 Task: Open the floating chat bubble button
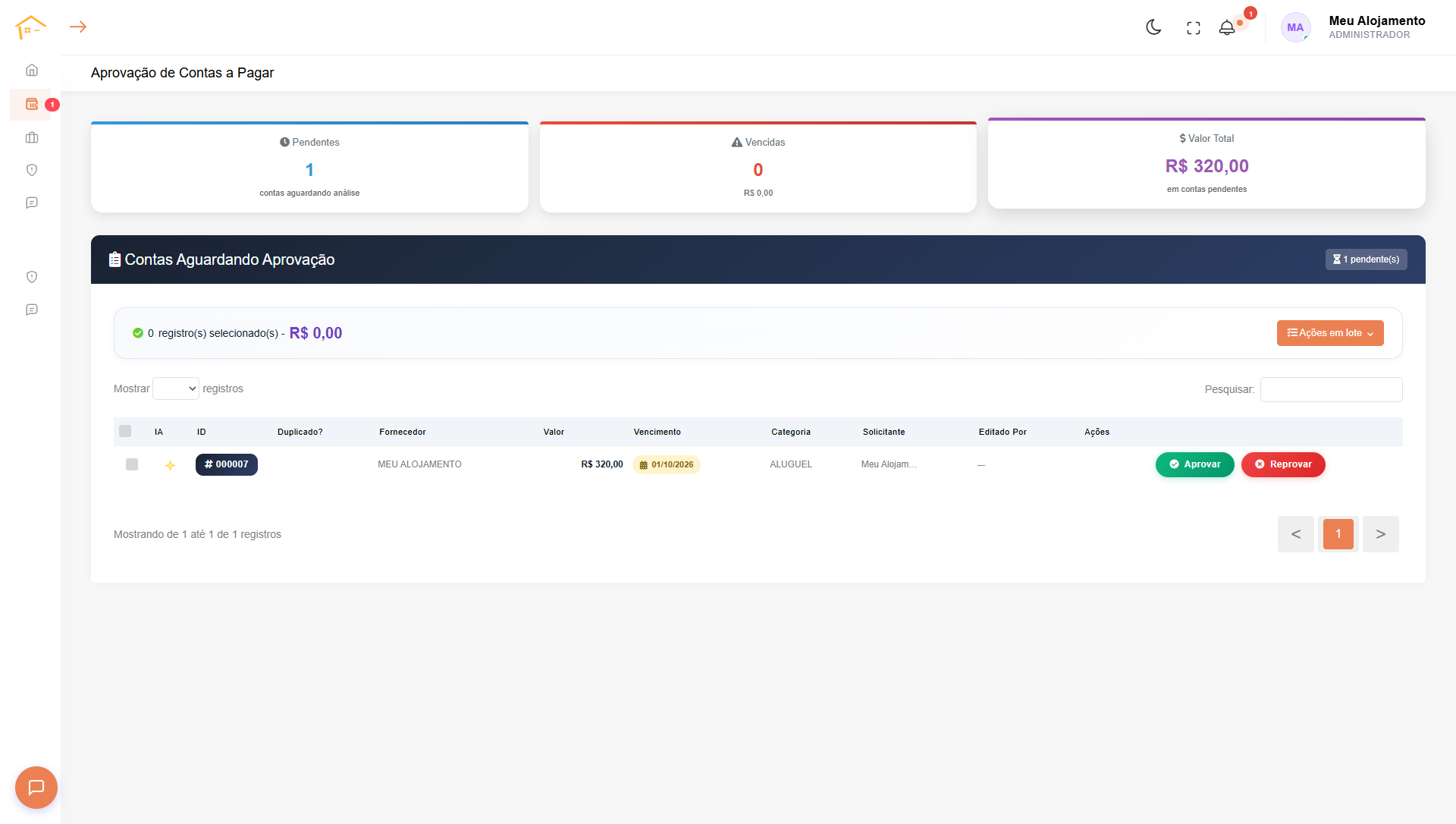pos(36,788)
